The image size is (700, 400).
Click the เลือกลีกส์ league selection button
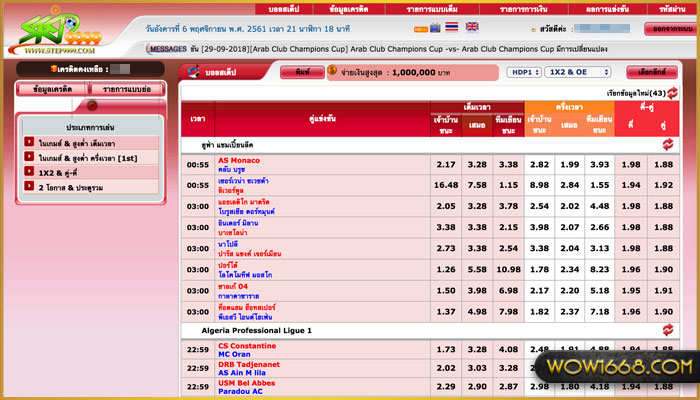(x=651, y=72)
